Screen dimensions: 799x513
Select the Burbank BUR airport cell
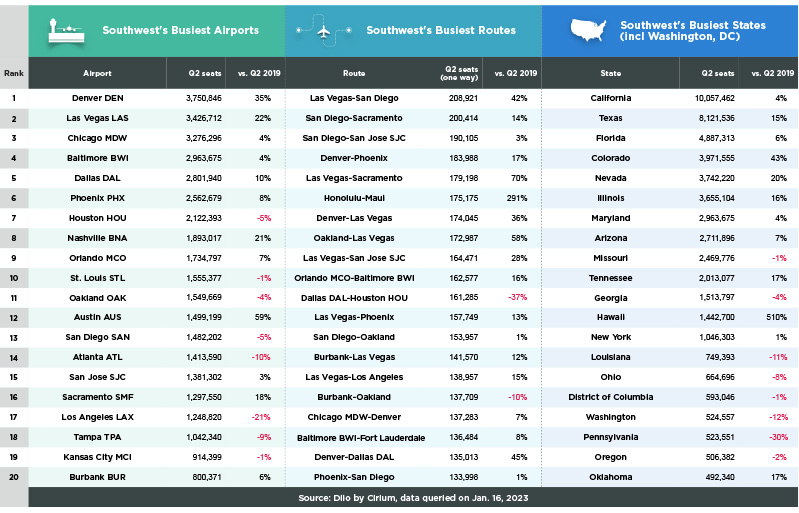tap(97, 477)
